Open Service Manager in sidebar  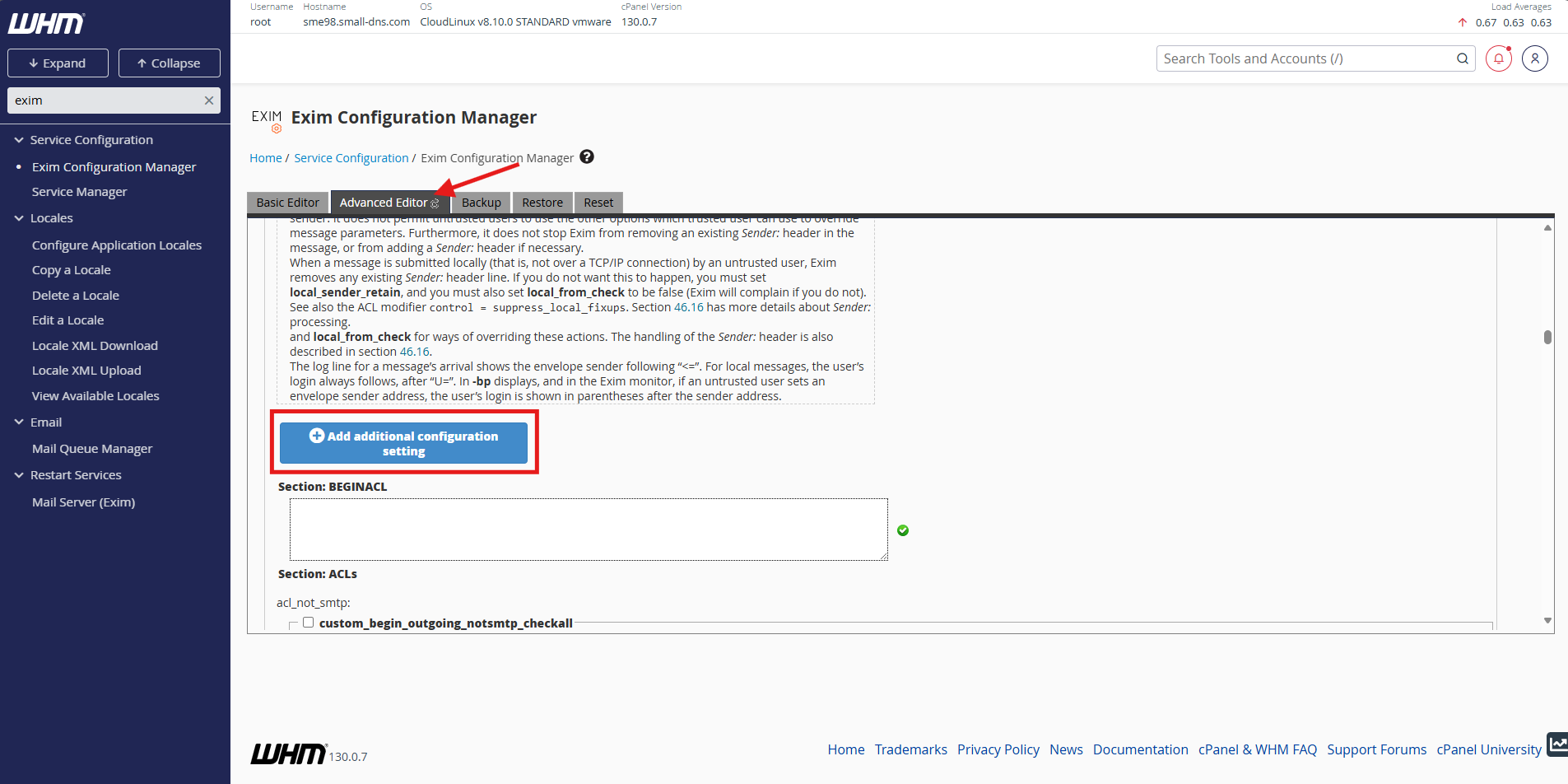pos(79,192)
